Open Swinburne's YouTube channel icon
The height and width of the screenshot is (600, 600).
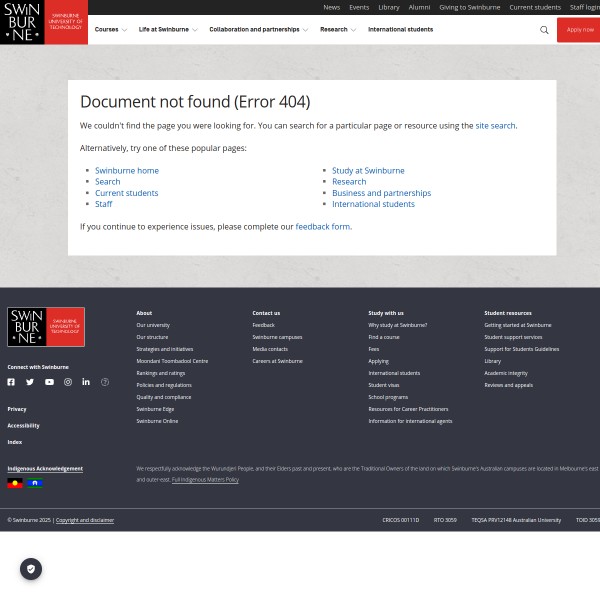pyautogui.click(x=49, y=382)
